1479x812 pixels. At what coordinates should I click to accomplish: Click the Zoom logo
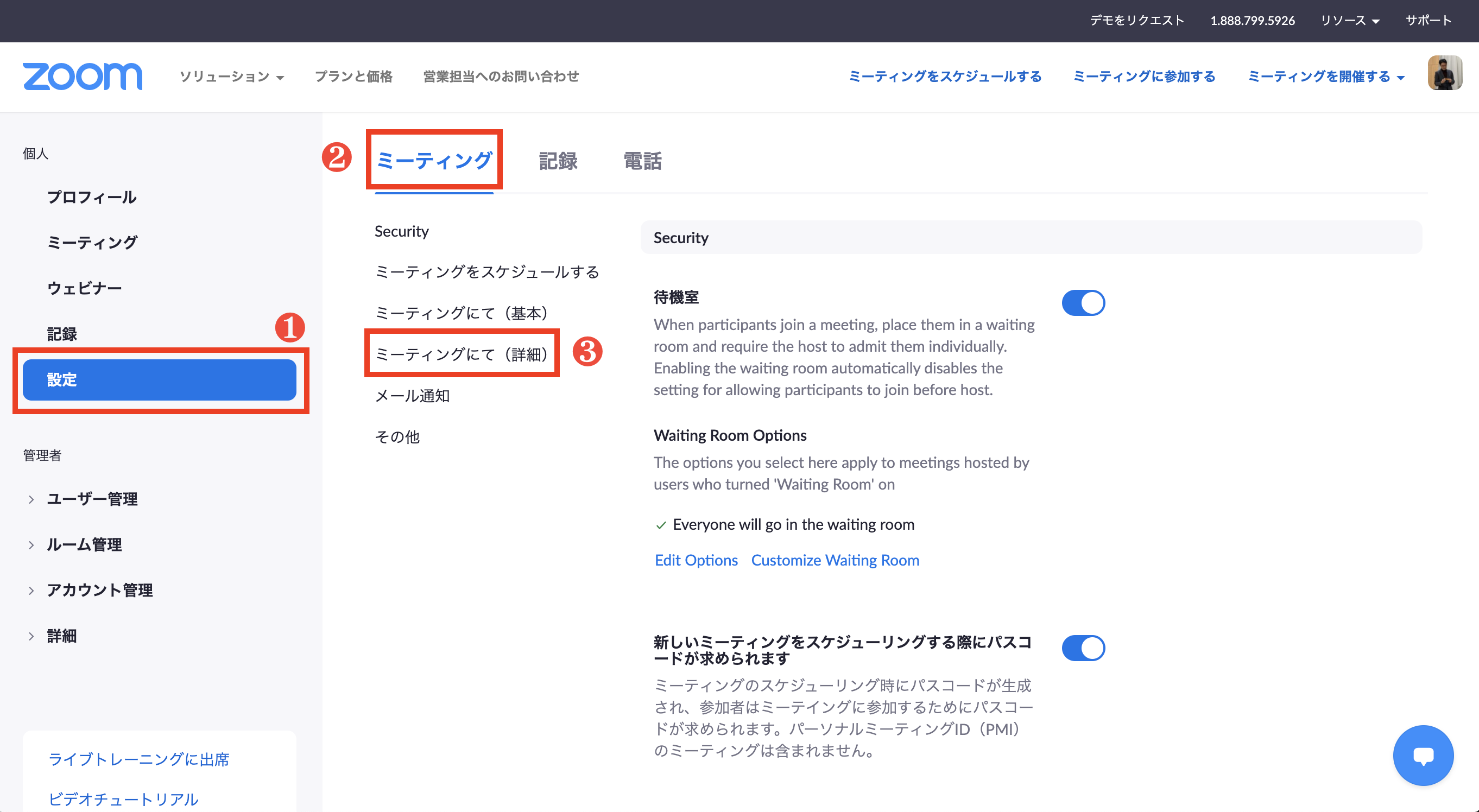[x=83, y=77]
